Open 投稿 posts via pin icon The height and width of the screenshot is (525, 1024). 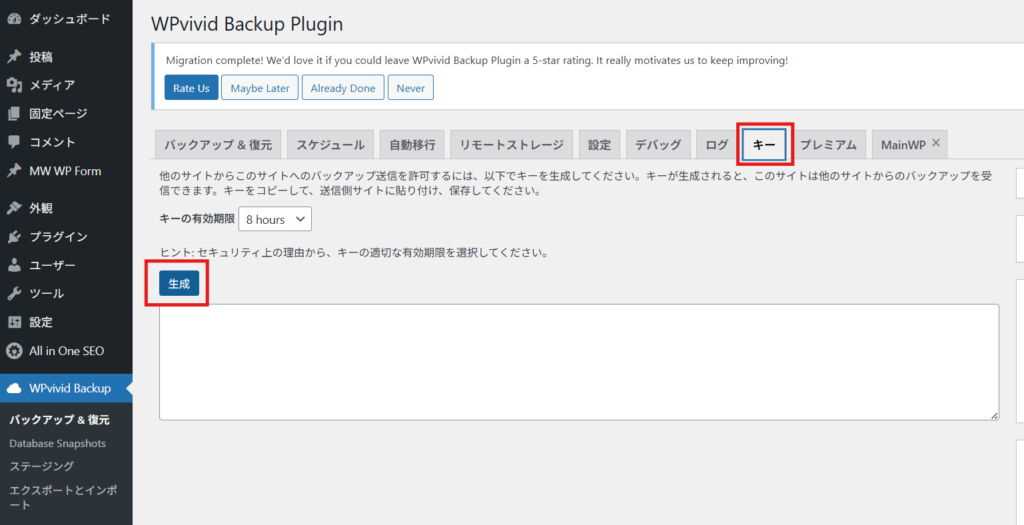tap(14, 57)
